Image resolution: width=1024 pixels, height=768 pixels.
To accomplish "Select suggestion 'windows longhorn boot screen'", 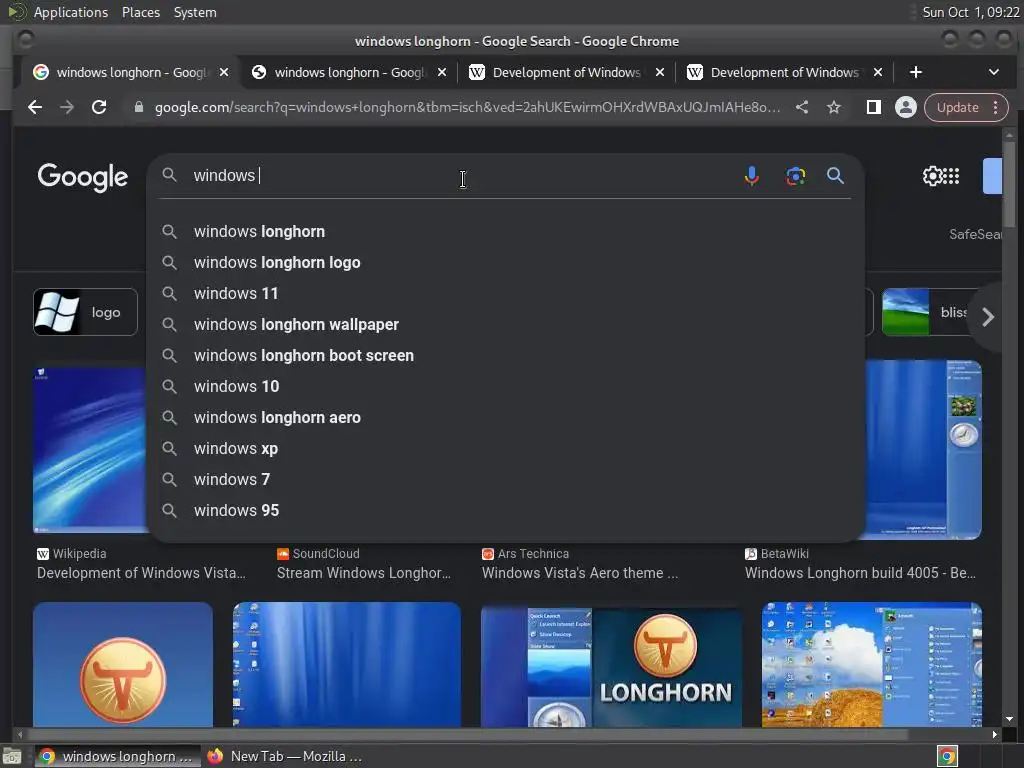I will pos(506,355).
